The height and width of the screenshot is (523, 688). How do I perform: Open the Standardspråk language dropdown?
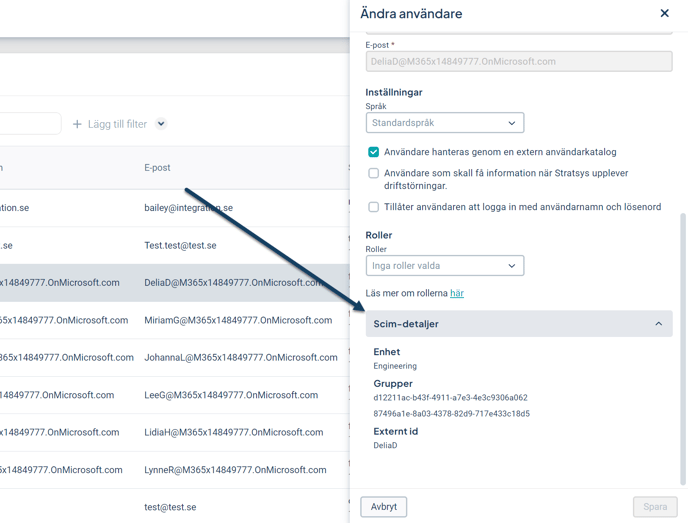444,123
